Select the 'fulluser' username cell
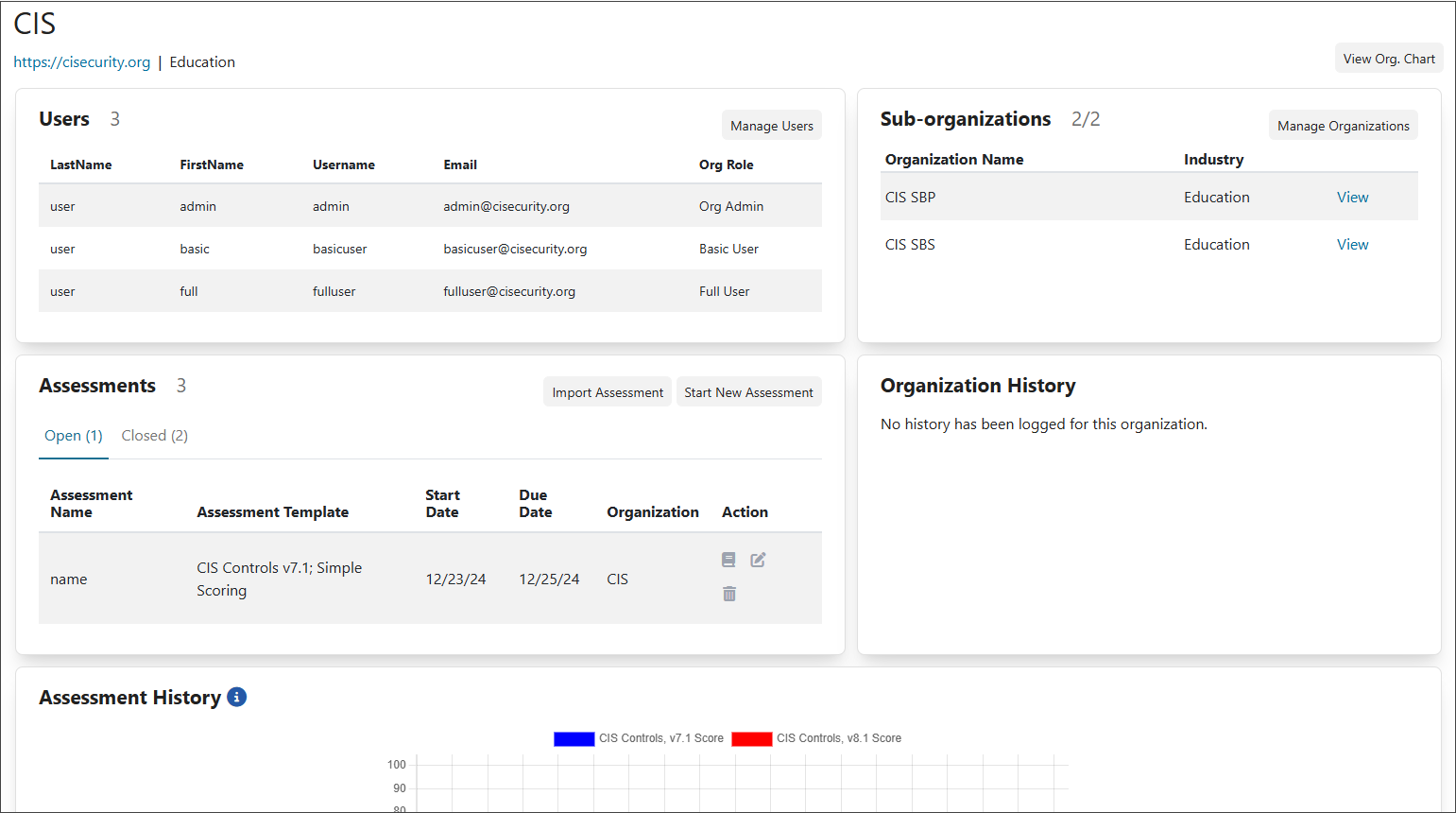1456x813 pixels. point(334,291)
